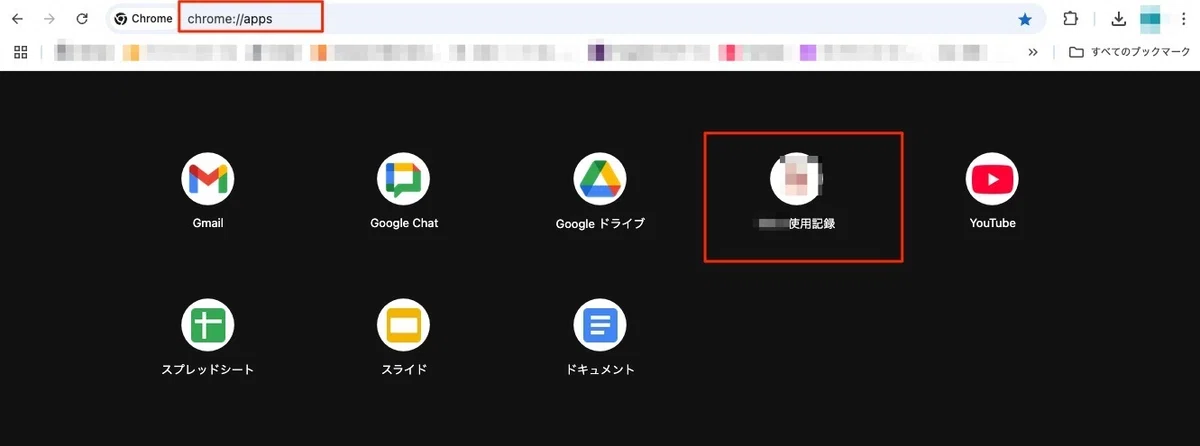Click the Gmail label text

pos(208,223)
